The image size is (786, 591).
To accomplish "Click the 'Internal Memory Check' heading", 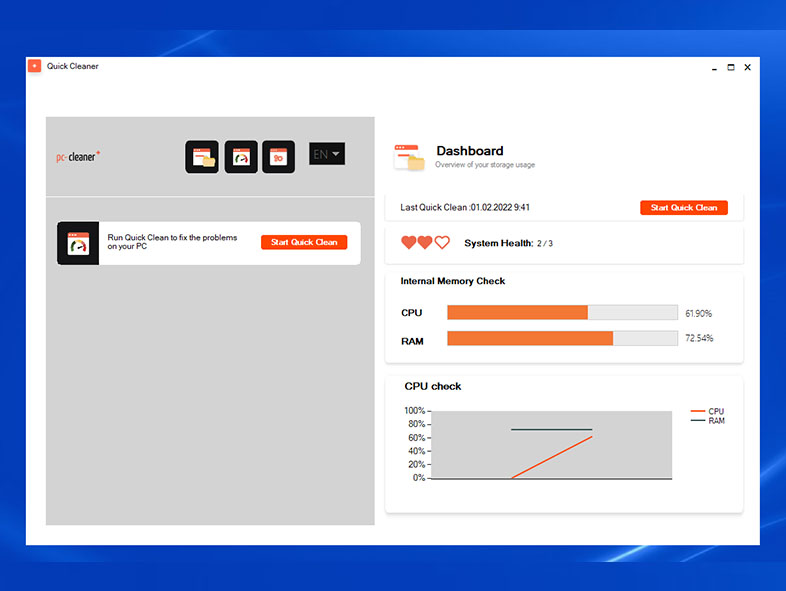I will [453, 281].
